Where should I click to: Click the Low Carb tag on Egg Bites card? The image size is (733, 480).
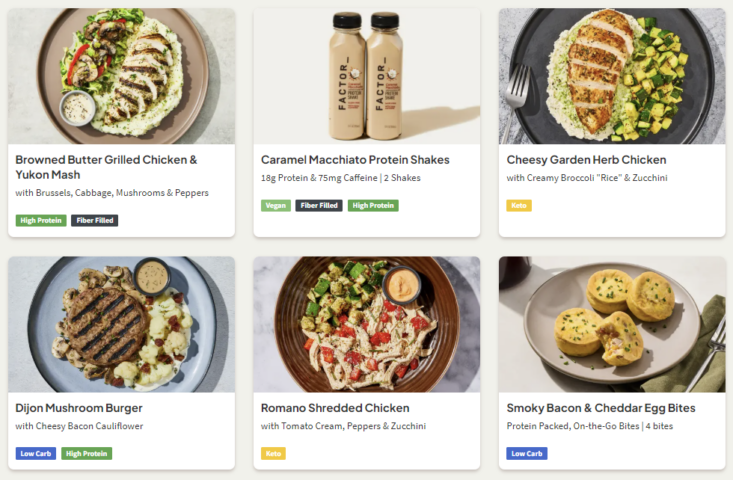(x=527, y=454)
